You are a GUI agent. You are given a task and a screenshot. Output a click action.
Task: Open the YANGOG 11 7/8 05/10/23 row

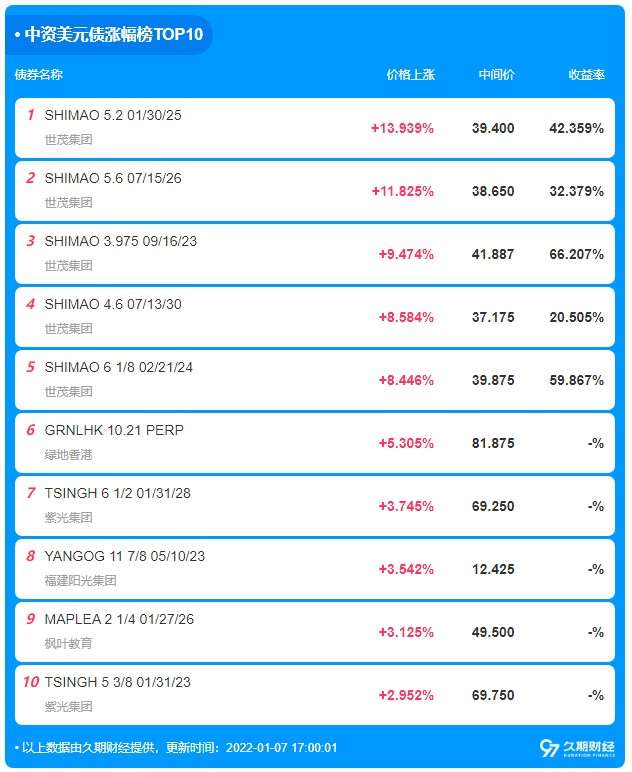tap(315, 569)
